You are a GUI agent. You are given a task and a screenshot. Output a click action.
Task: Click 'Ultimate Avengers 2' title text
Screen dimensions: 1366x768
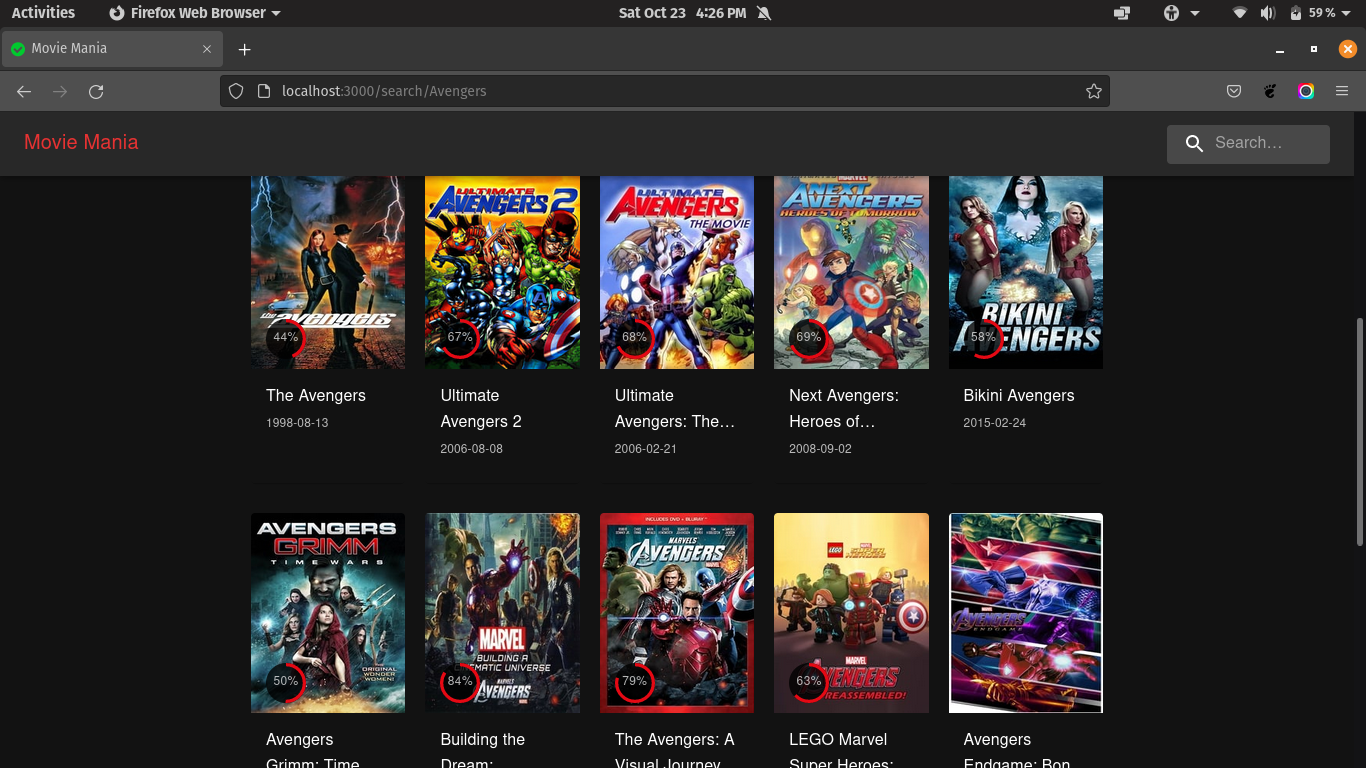point(481,409)
